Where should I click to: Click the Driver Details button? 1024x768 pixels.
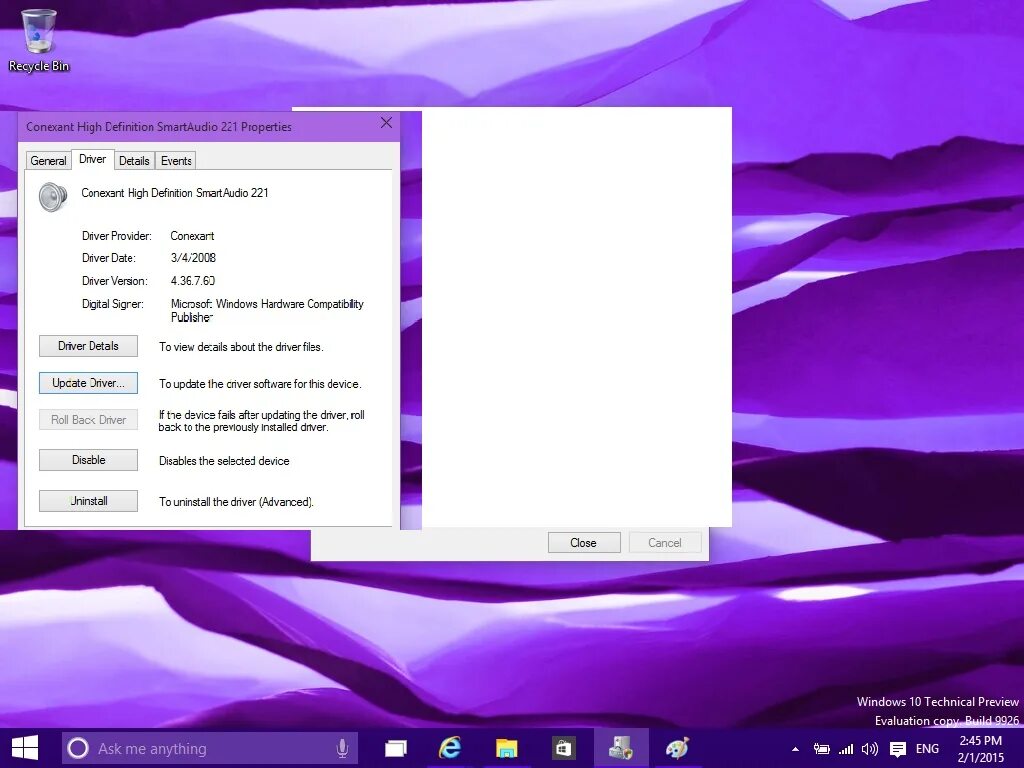88,346
